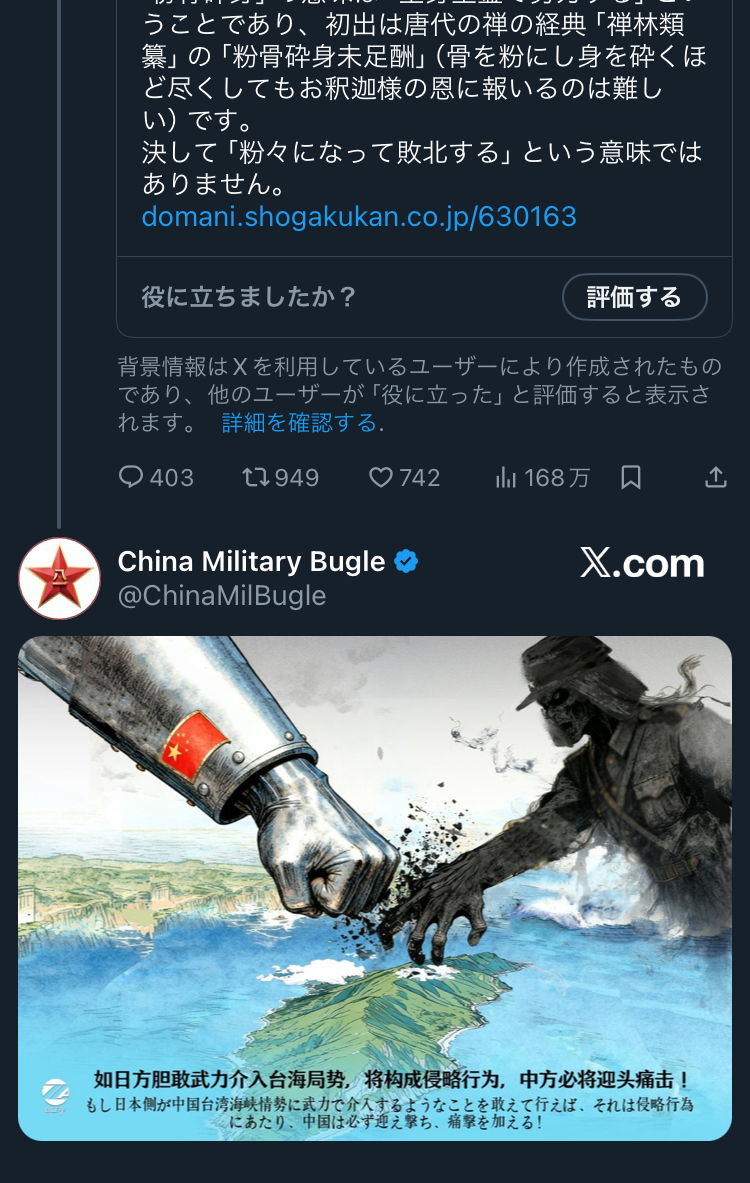This screenshot has height=1183, width=750.
Task: Open the domani.shogakukan.co.jp/630163 link
Action: [x=359, y=217]
